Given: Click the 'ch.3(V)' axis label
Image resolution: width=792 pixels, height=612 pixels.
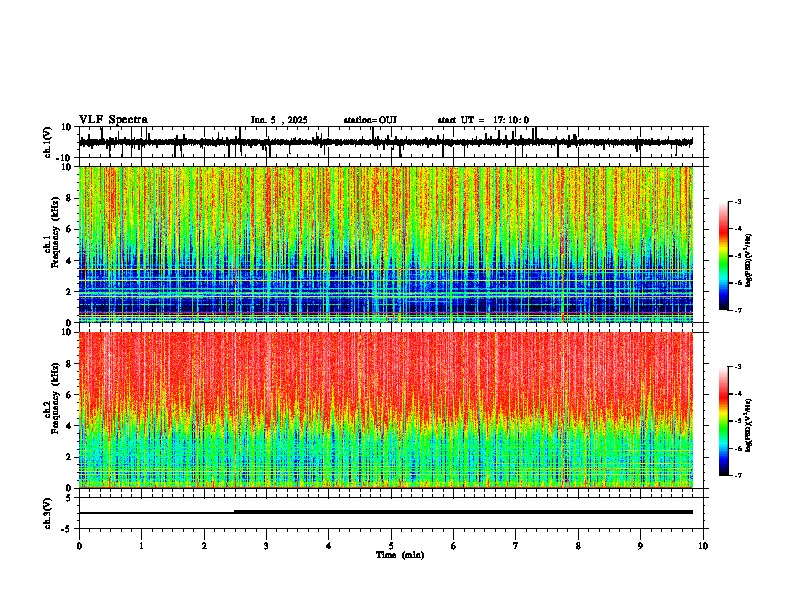Looking at the screenshot, I should click(48, 513).
